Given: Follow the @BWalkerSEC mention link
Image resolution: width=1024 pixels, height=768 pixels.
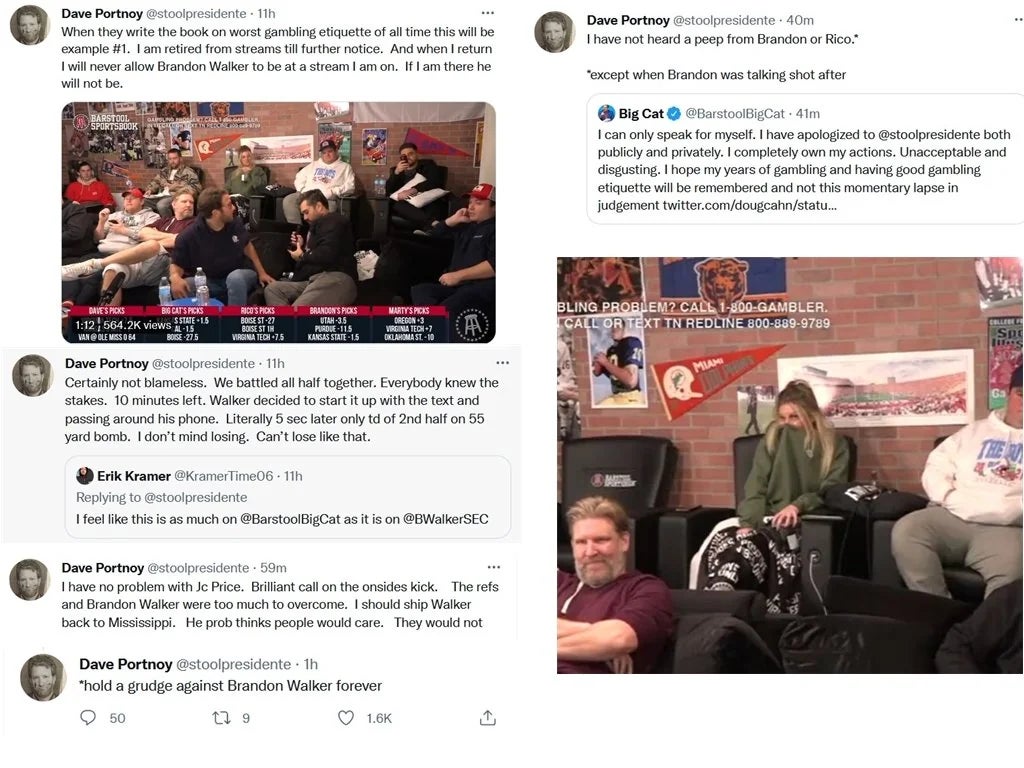Looking at the screenshot, I should tap(445, 519).
